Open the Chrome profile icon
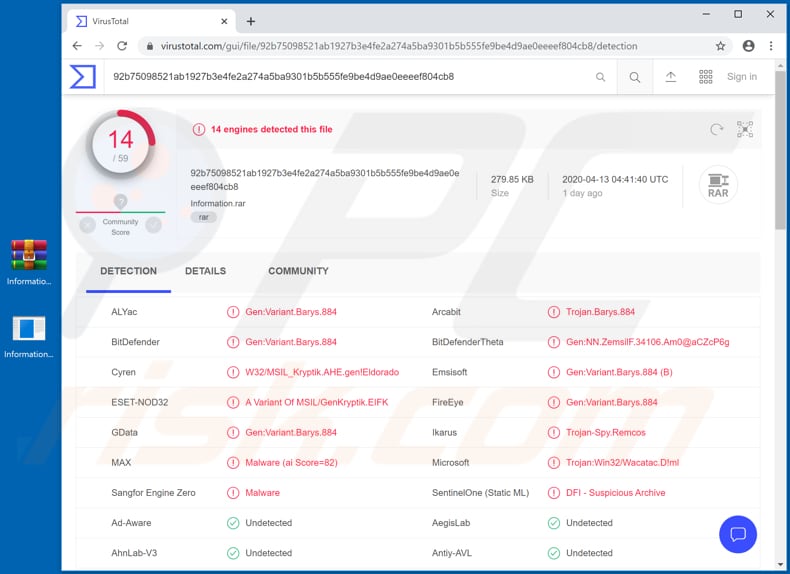The image size is (790, 574). 749,46
